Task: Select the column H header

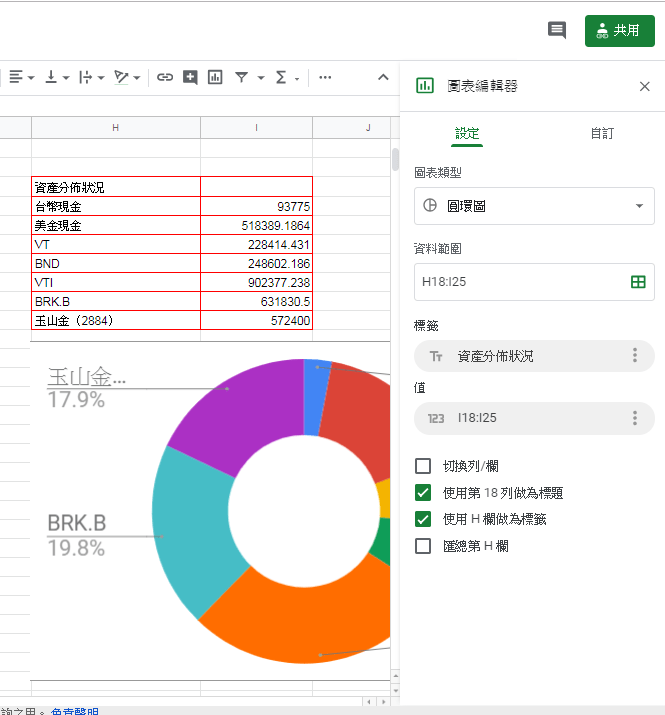Action: 116,128
